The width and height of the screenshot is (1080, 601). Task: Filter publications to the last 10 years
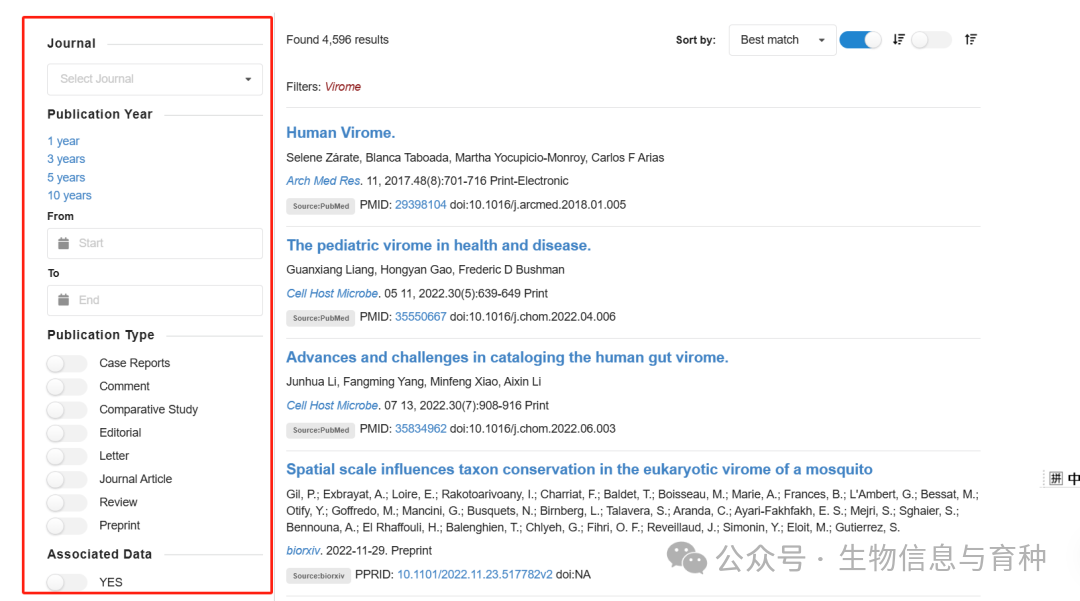pyautogui.click(x=69, y=195)
